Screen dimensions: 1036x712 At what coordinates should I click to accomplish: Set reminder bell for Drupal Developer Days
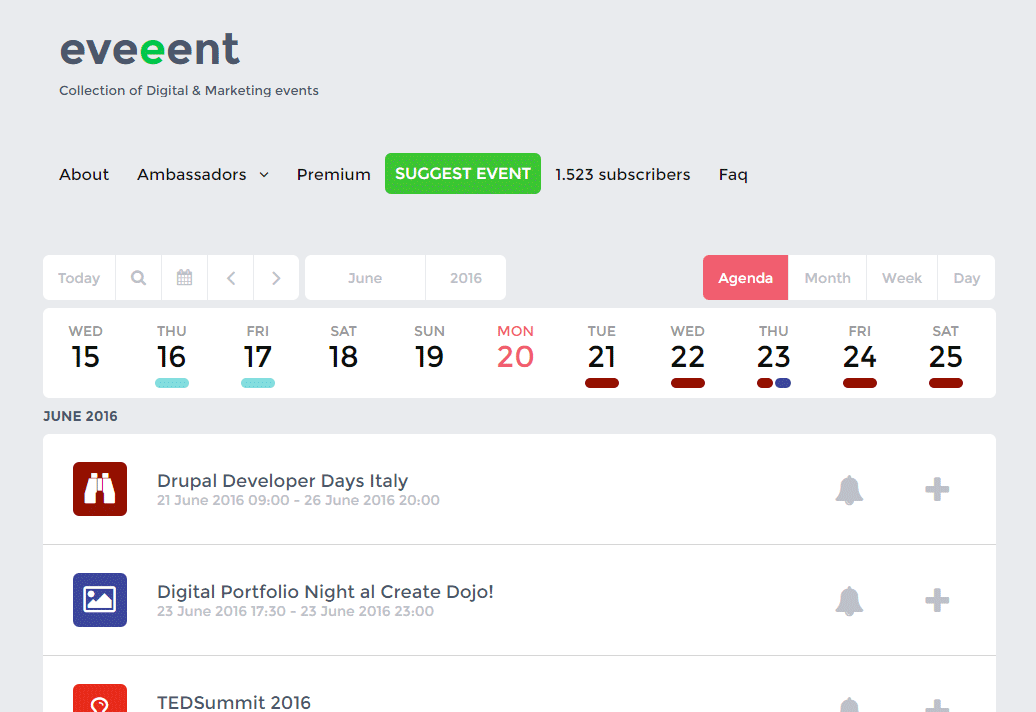point(849,489)
